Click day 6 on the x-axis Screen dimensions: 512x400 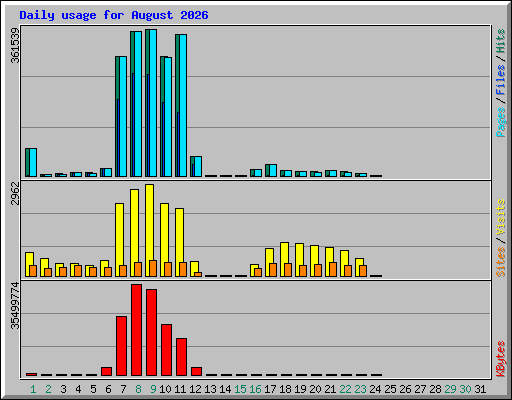tap(108, 389)
